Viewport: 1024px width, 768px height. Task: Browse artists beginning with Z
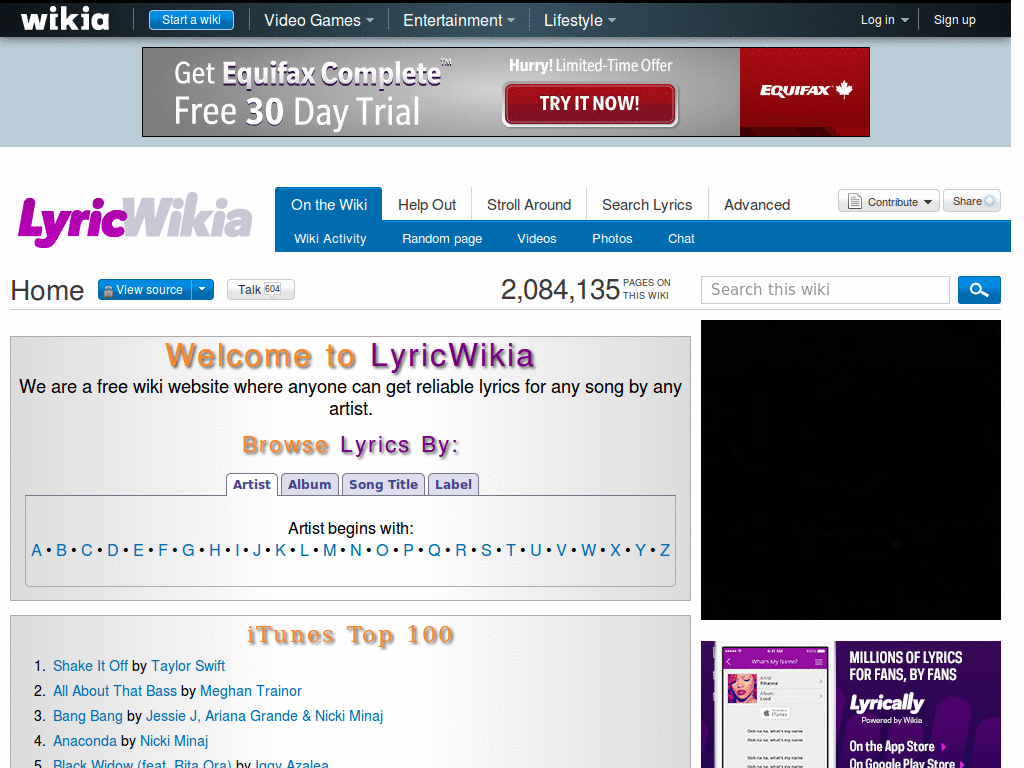[665, 551]
